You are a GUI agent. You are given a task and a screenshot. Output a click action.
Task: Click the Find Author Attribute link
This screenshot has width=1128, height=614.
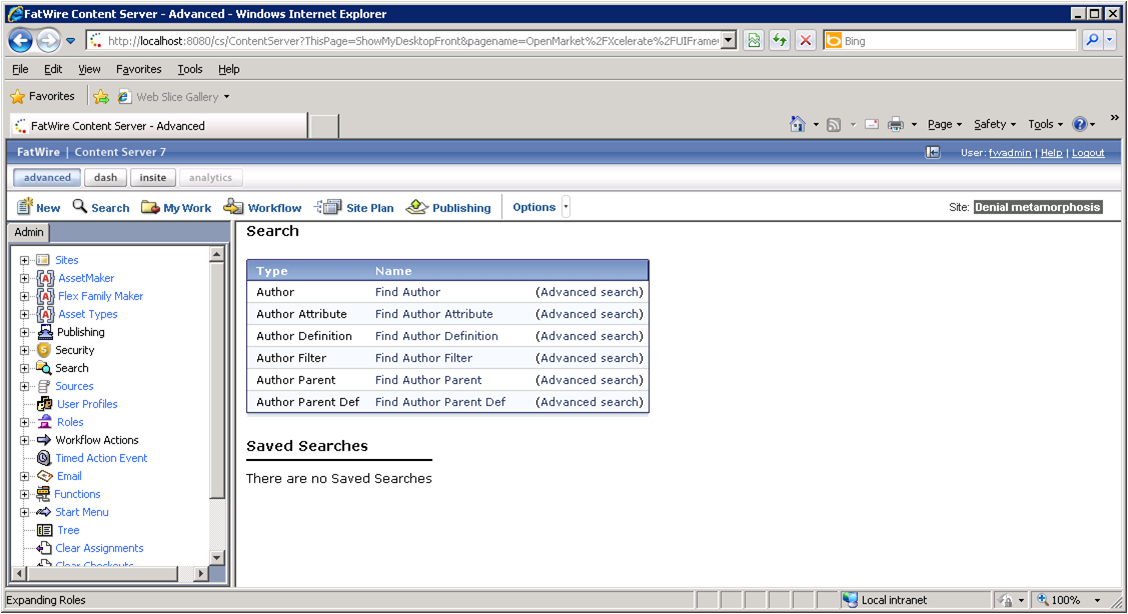[x=434, y=314]
